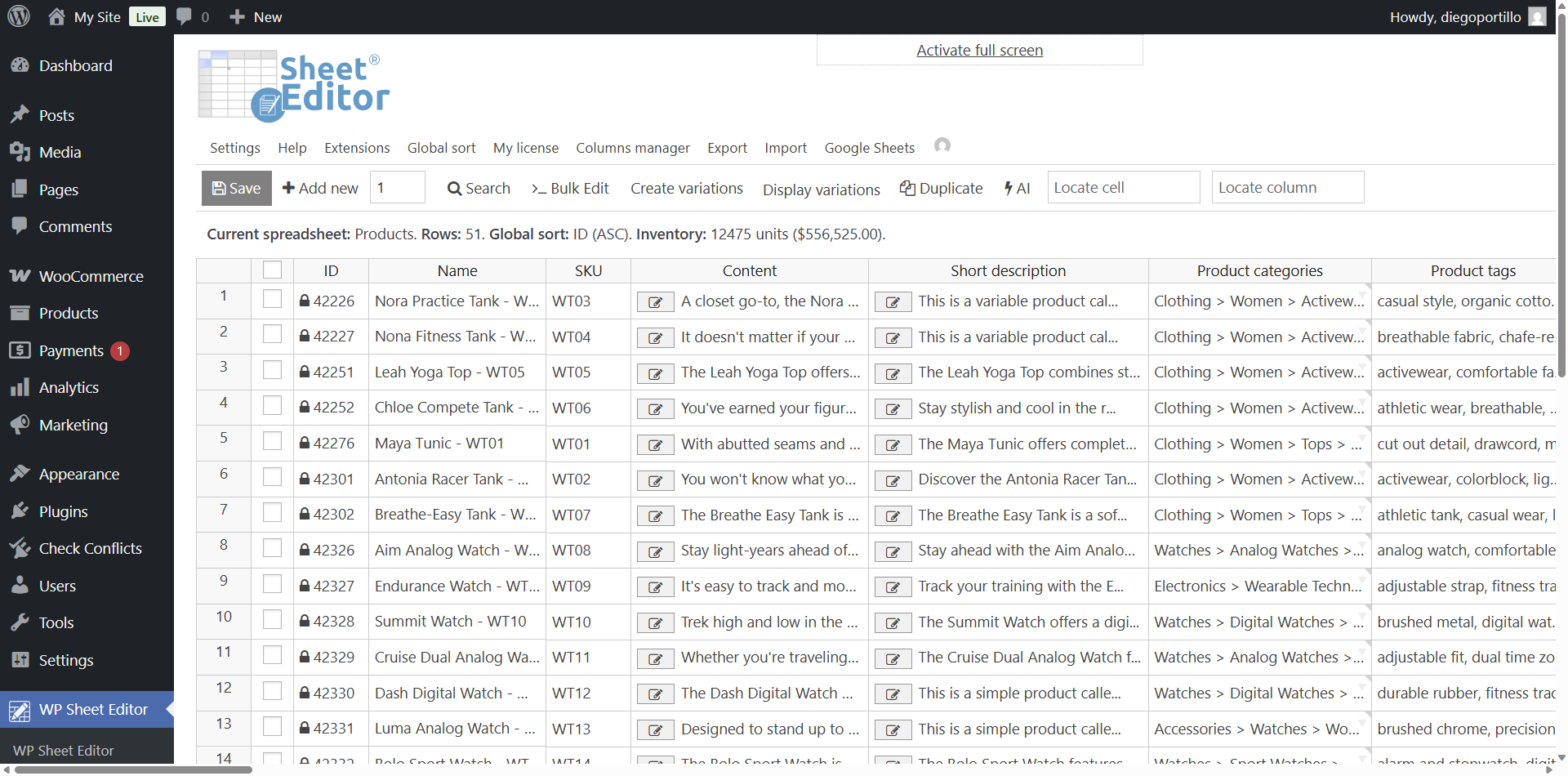Screen dimensions: 1568x776
Task: Check the select-all checkbox in the header
Action: pos(272,269)
